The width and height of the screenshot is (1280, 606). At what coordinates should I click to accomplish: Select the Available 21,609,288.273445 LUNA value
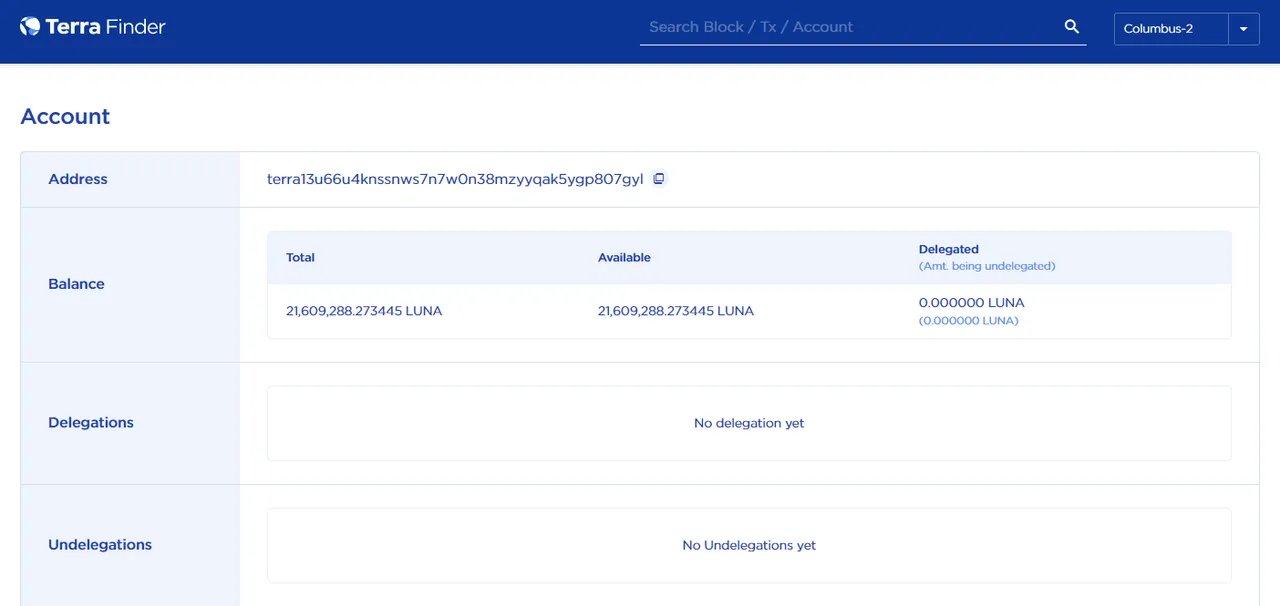point(676,311)
